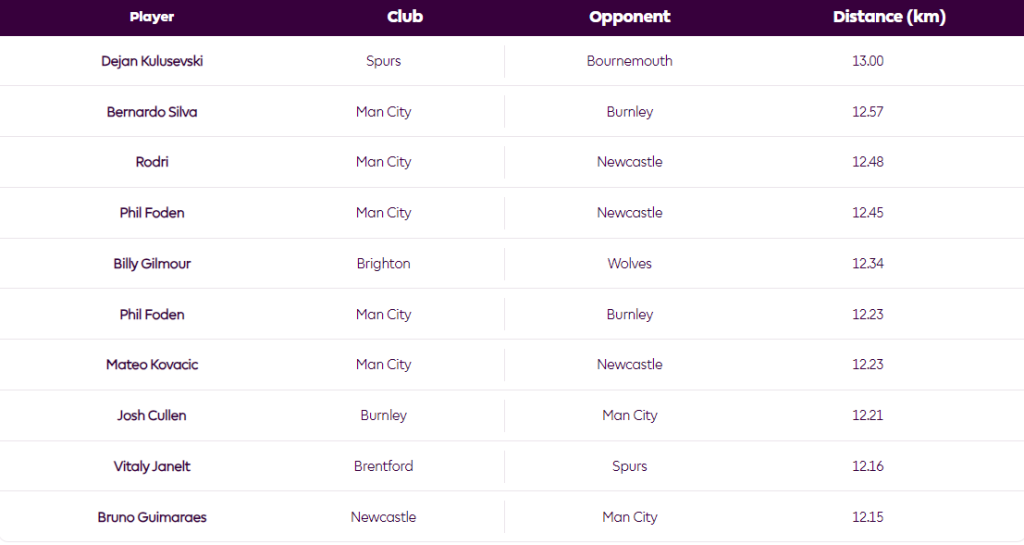Select Bruno Guimaraes in the player column
The image size is (1024, 545).
pyautogui.click(x=152, y=517)
